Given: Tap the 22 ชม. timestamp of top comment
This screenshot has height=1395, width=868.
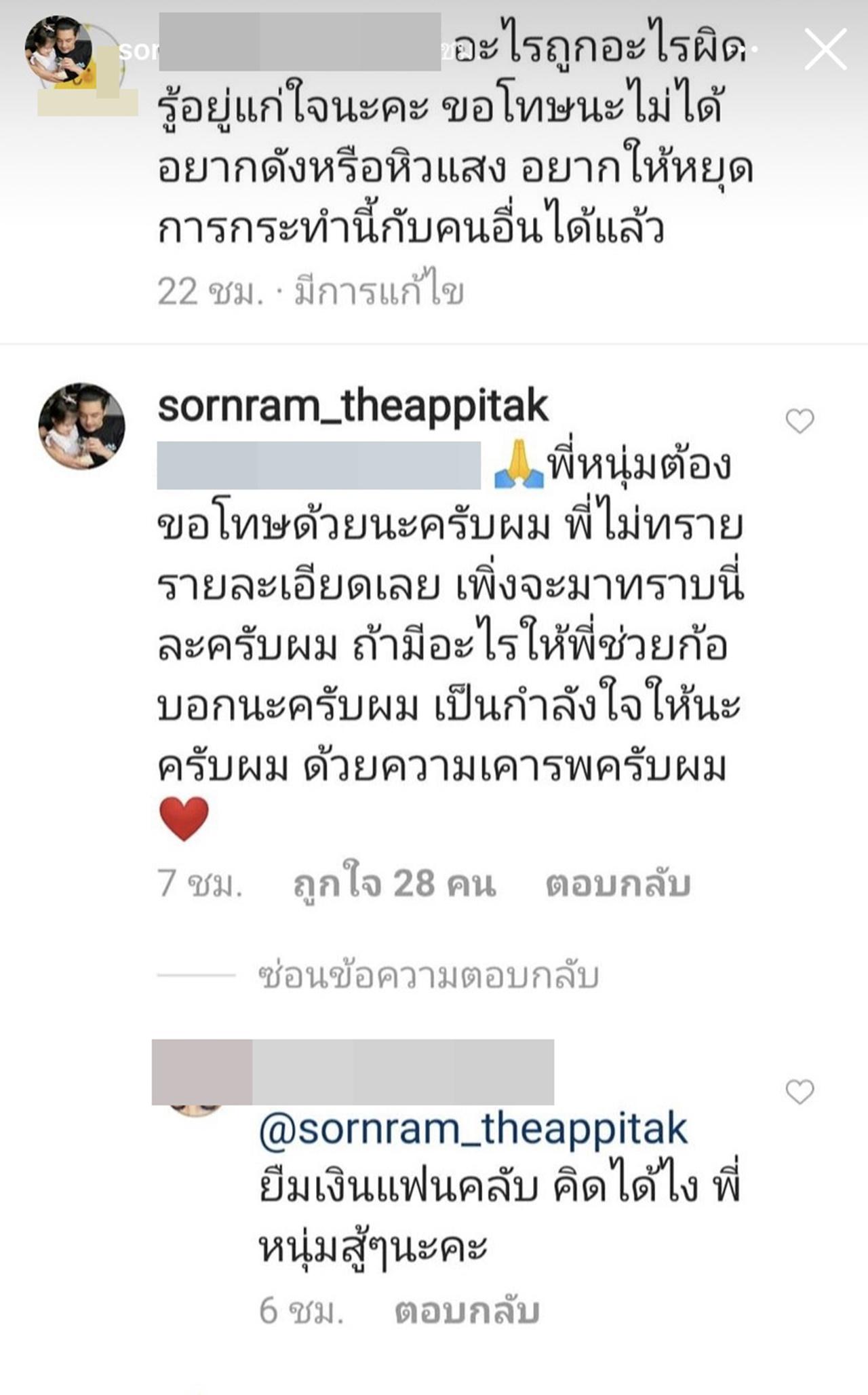Looking at the screenshot, I should [210, 292].
